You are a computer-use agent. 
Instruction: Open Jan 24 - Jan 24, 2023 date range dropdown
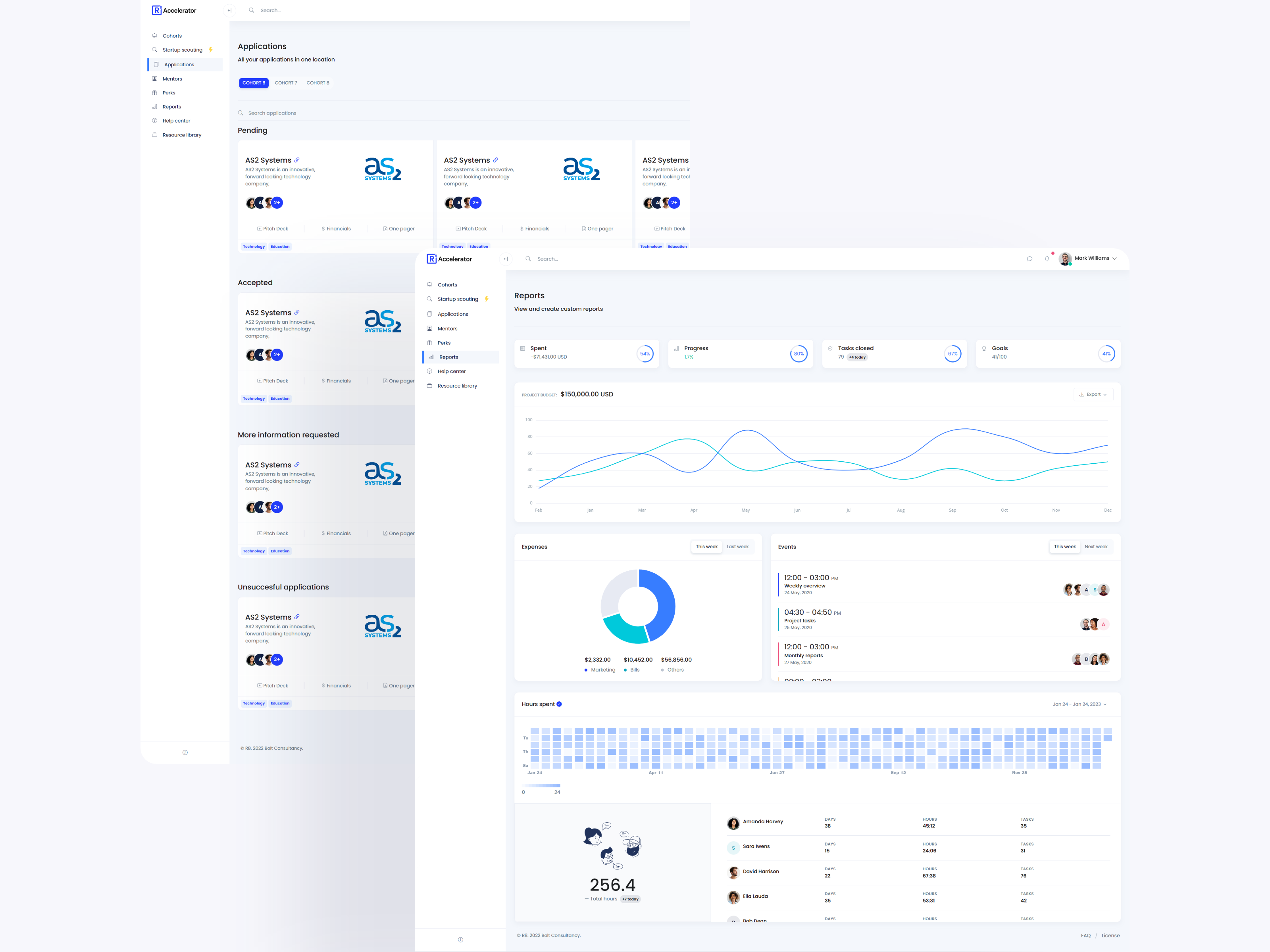1079,704
